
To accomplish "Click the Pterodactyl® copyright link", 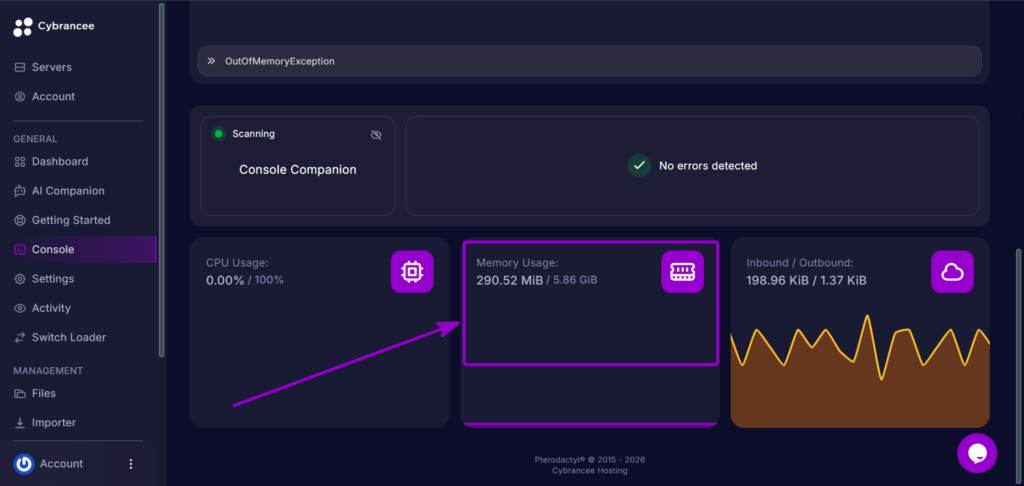I will pyautogui.click(x=590, y=460).
